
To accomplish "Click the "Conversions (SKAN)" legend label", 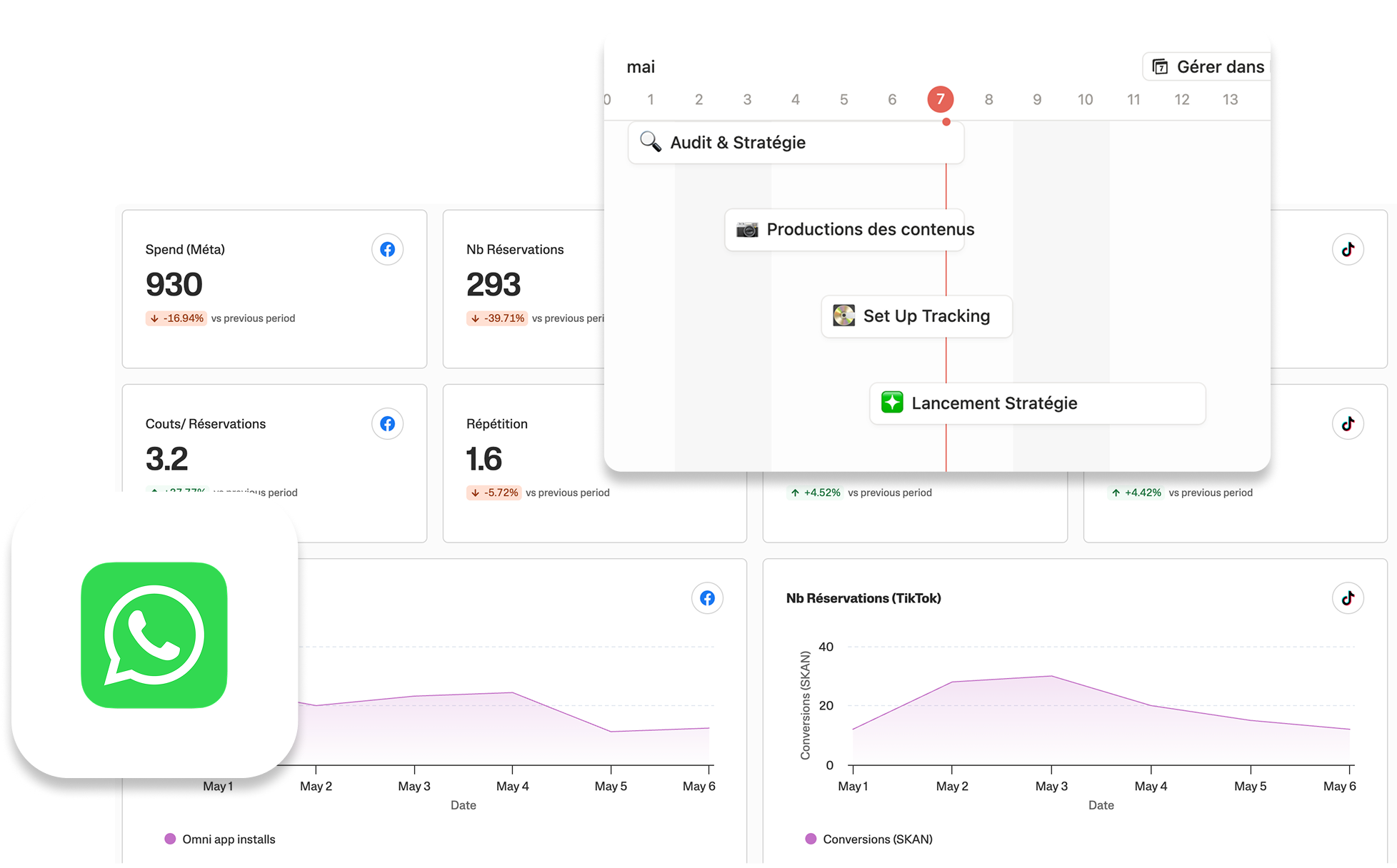I will (x=878, y=839).
